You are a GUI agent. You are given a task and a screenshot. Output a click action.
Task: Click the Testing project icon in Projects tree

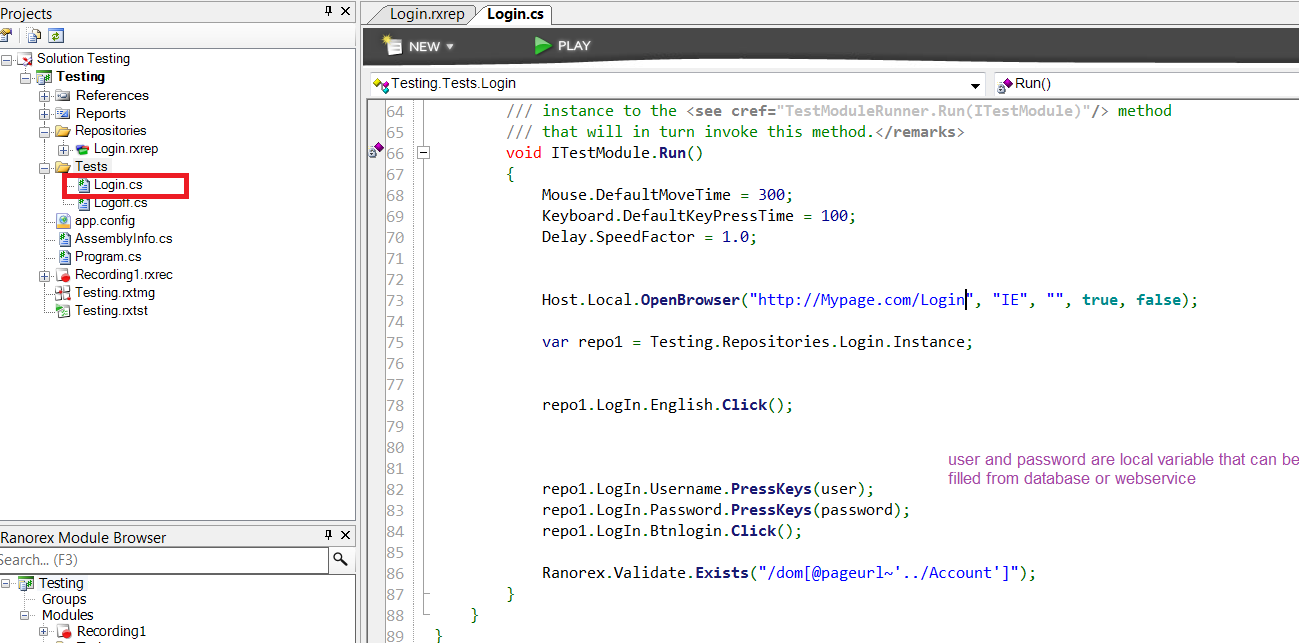click(44, 77)
